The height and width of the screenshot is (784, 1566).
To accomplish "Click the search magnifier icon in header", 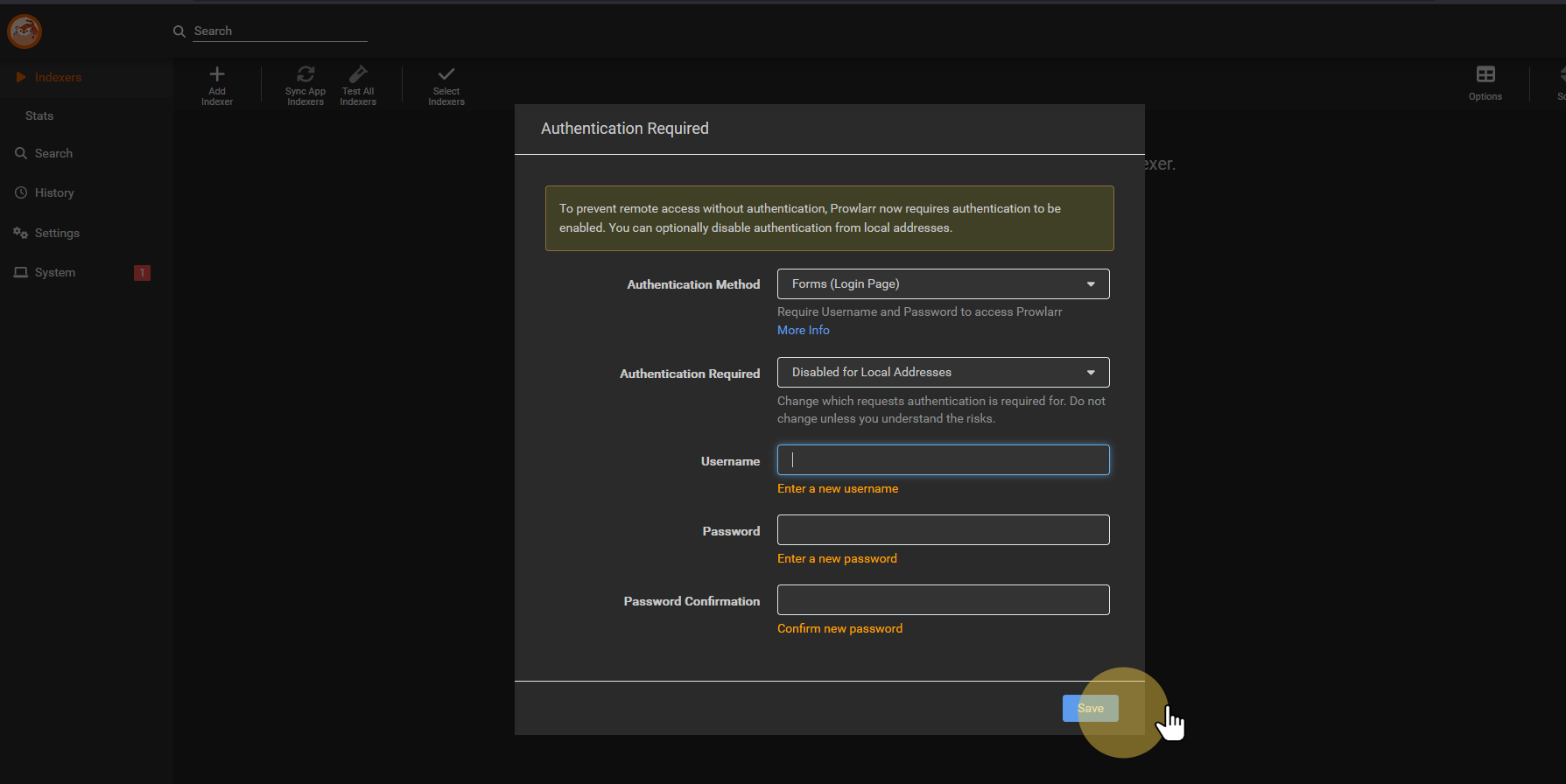I will 179,31.
